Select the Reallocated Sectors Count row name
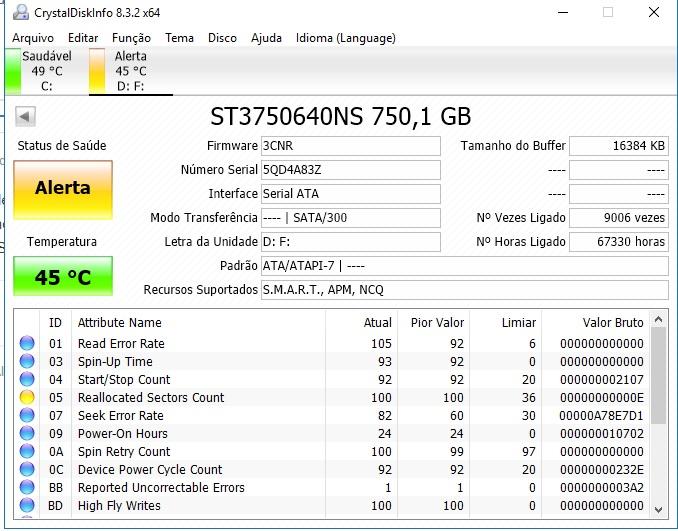This screenshot has height=531, width=678. pos(151,397)
